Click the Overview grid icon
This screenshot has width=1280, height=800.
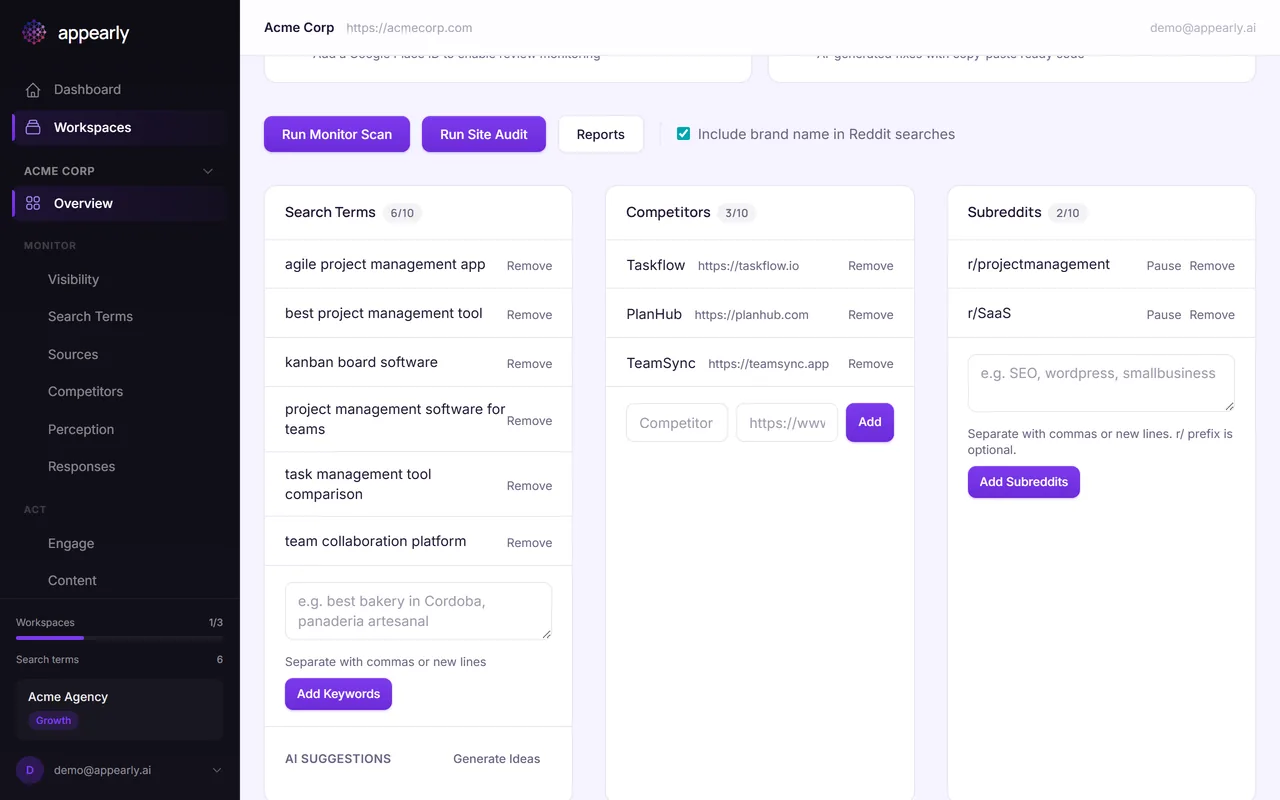click(x=33, y=203)
